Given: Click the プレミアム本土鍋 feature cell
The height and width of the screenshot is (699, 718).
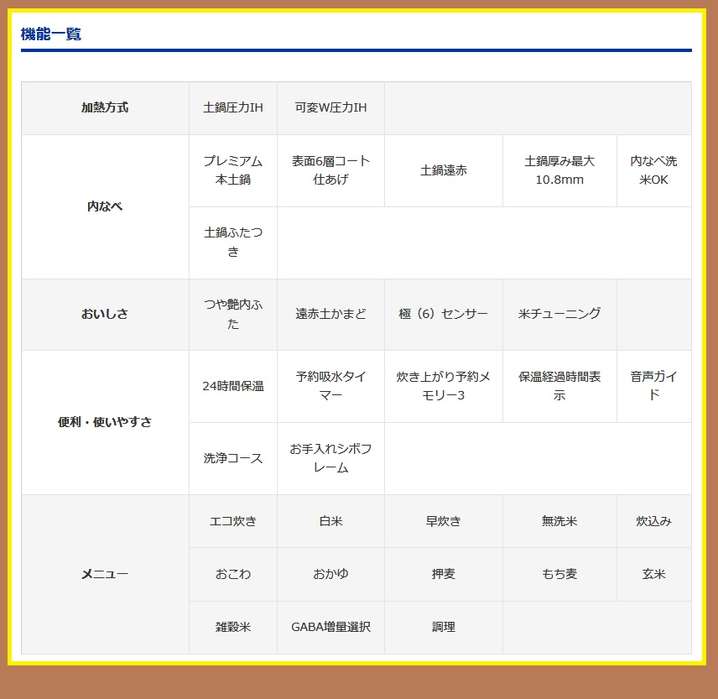Looking at the screenshot, I should pyautogui.click(x=233, y=170).
